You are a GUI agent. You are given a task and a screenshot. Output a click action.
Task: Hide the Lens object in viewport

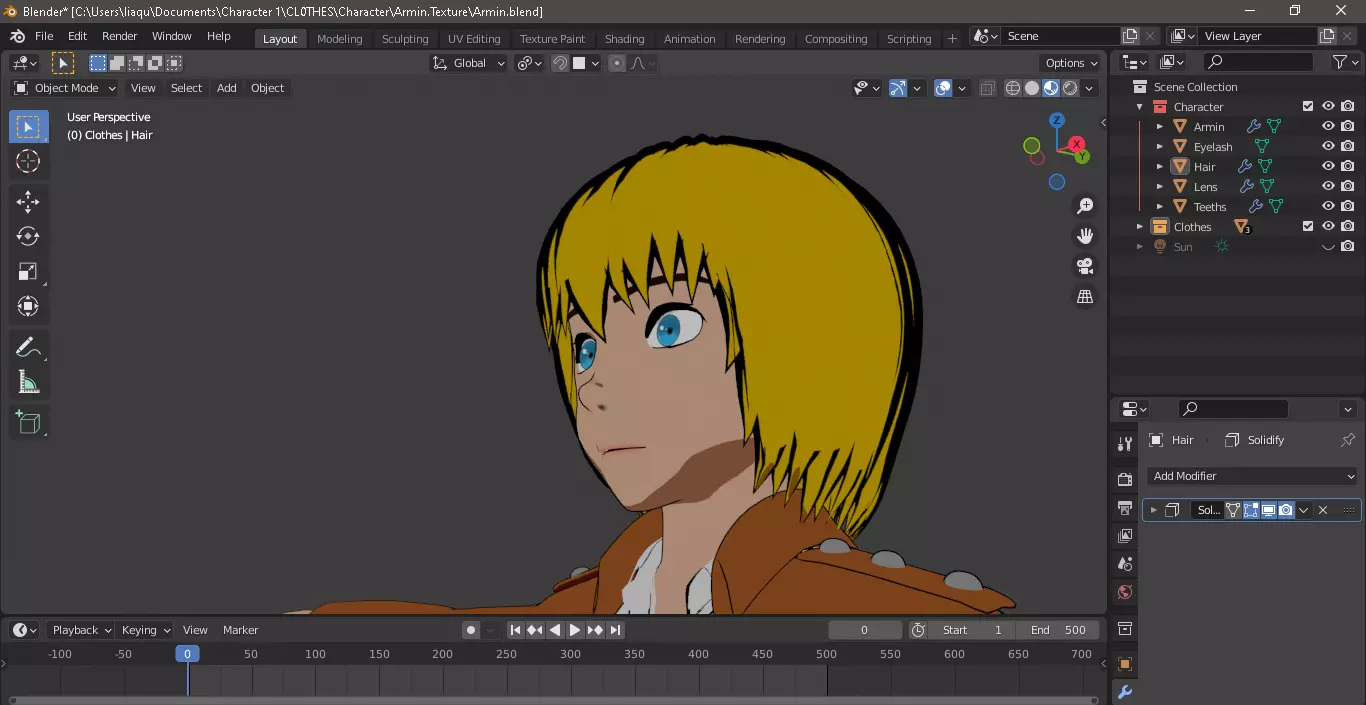click(1328, 186)
